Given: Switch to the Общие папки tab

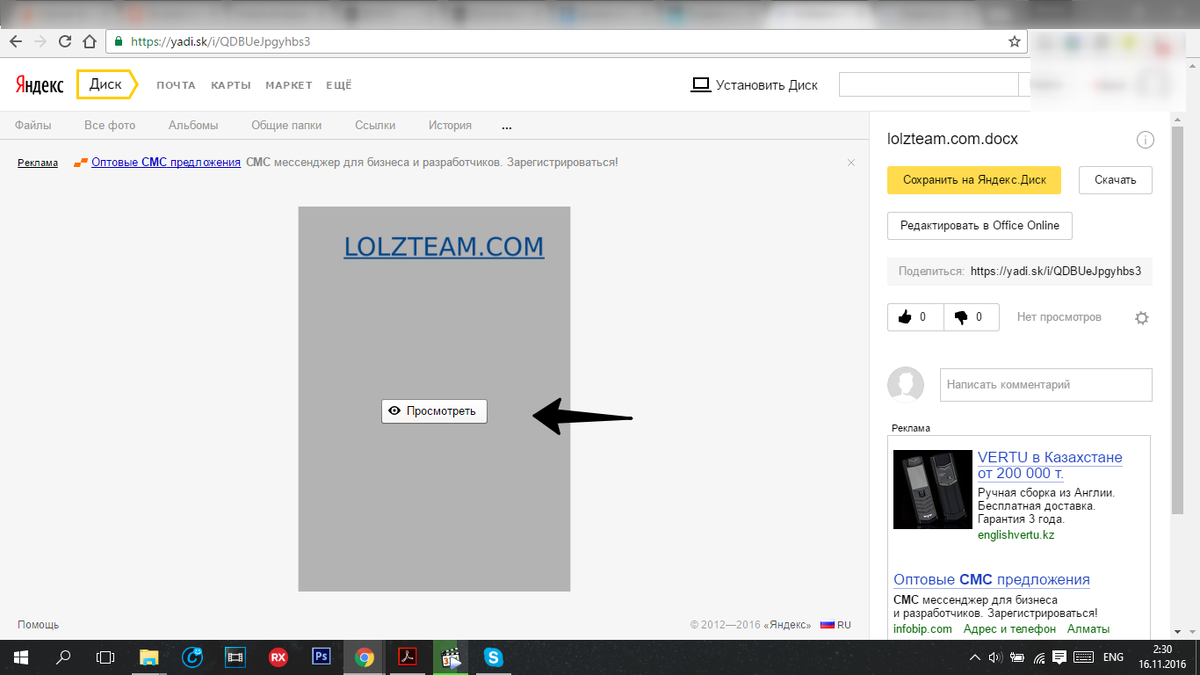Looking at the screenshot, I should (x=286, y=126).
